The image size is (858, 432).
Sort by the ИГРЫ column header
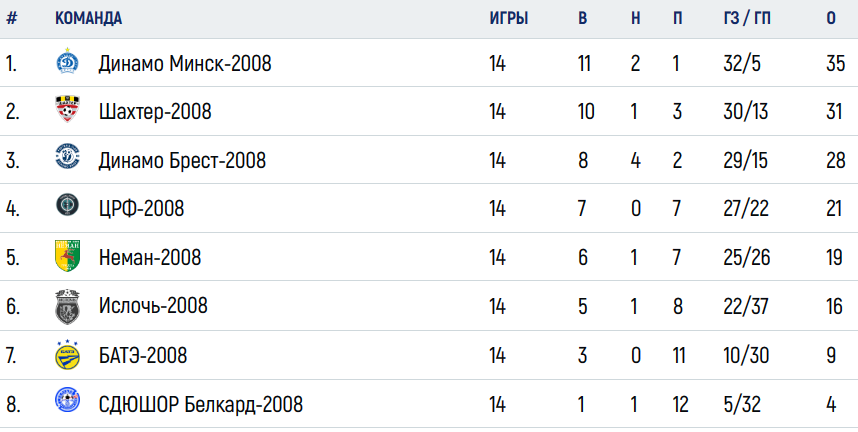508,18
